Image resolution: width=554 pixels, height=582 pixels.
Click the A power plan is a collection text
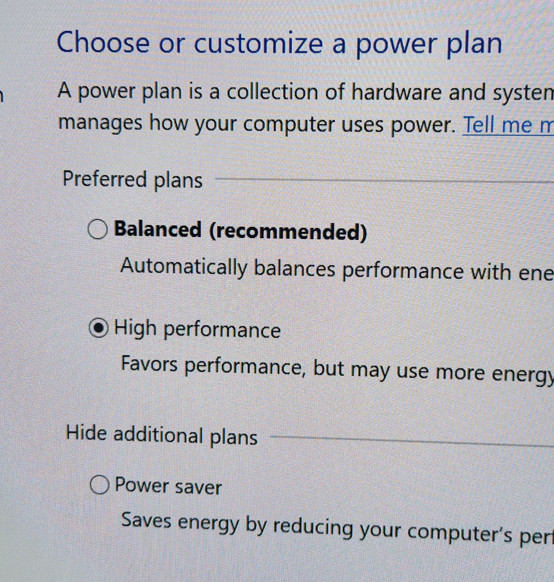click(x=306, y=92)
